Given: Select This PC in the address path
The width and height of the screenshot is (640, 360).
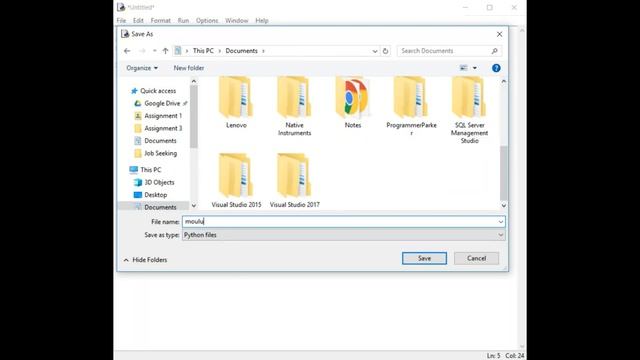Looking at the screenshot, I should pos(203,51).
